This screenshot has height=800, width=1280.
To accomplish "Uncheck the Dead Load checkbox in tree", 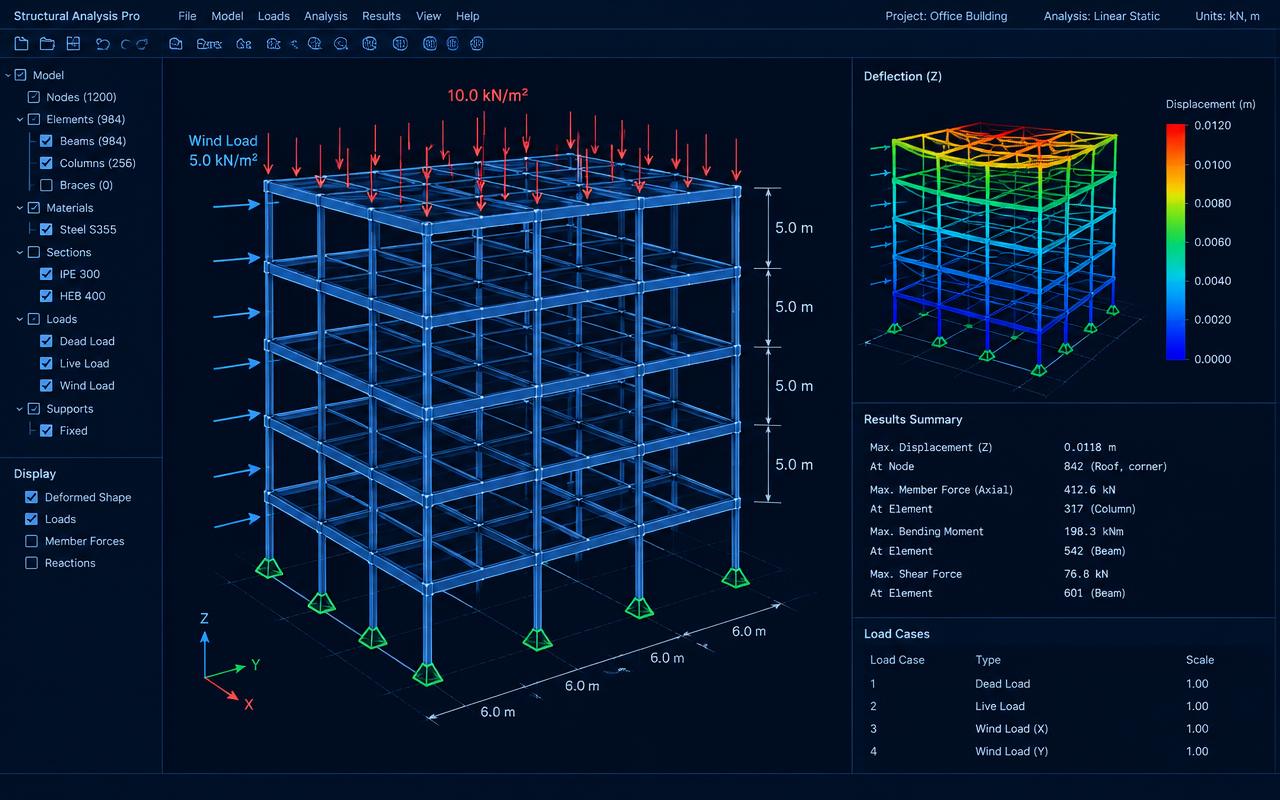I will click(46, 341).
